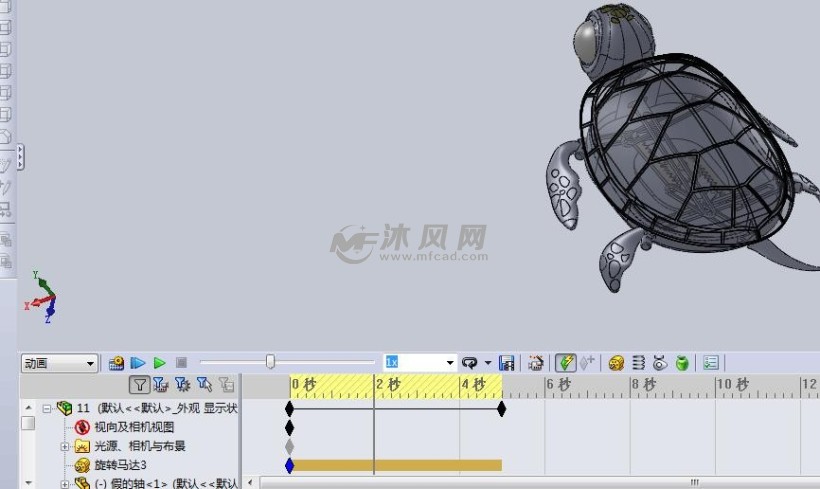
Task: Click the gray Stop button
Action: (x=181, y=362)
